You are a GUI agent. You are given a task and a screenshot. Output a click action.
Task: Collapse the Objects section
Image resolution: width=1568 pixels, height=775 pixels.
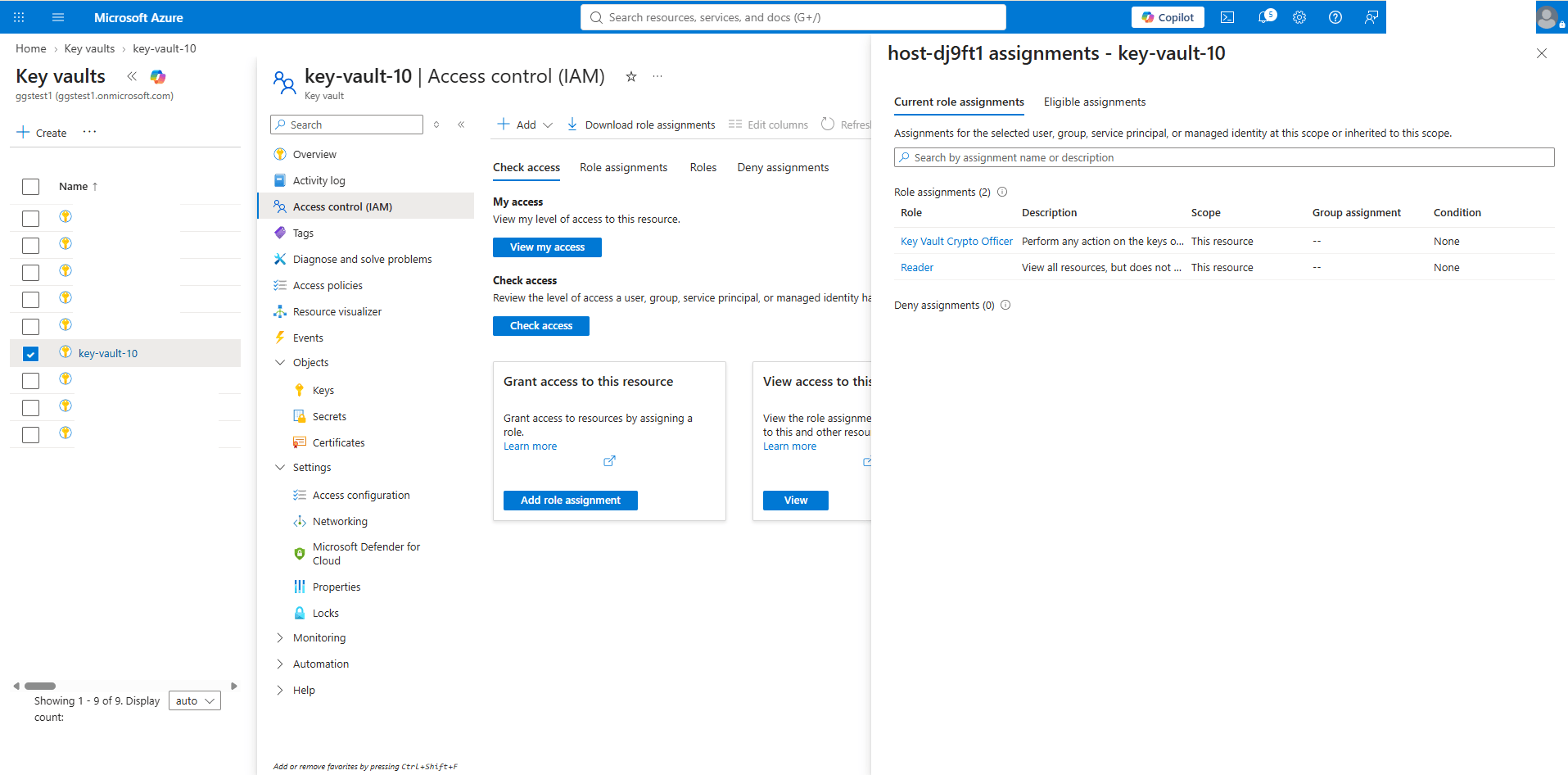point(280,362)
